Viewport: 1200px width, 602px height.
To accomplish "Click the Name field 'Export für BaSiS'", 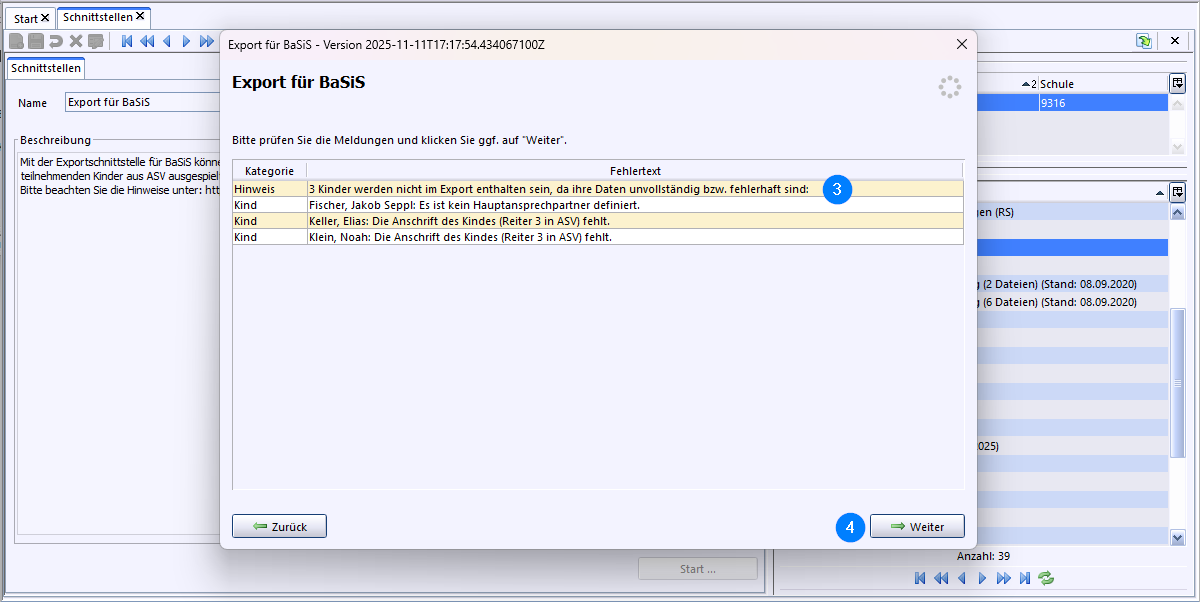I will (140, 102).
